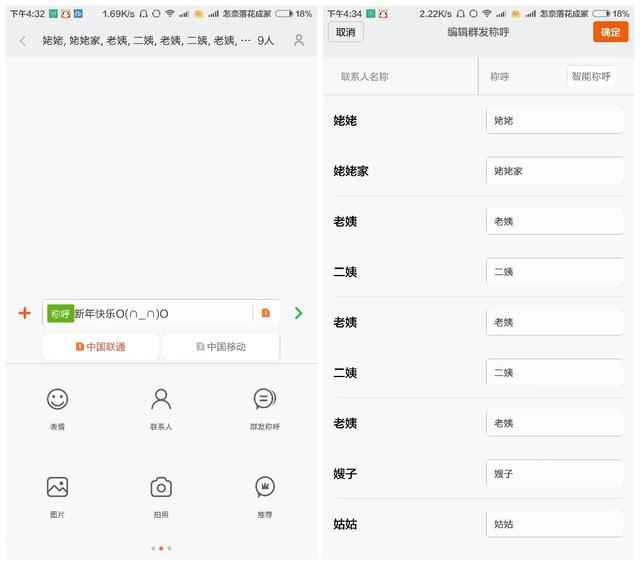Tap the 智能称呼 smart greeting button
640x565 pixels.
(591, 76)
